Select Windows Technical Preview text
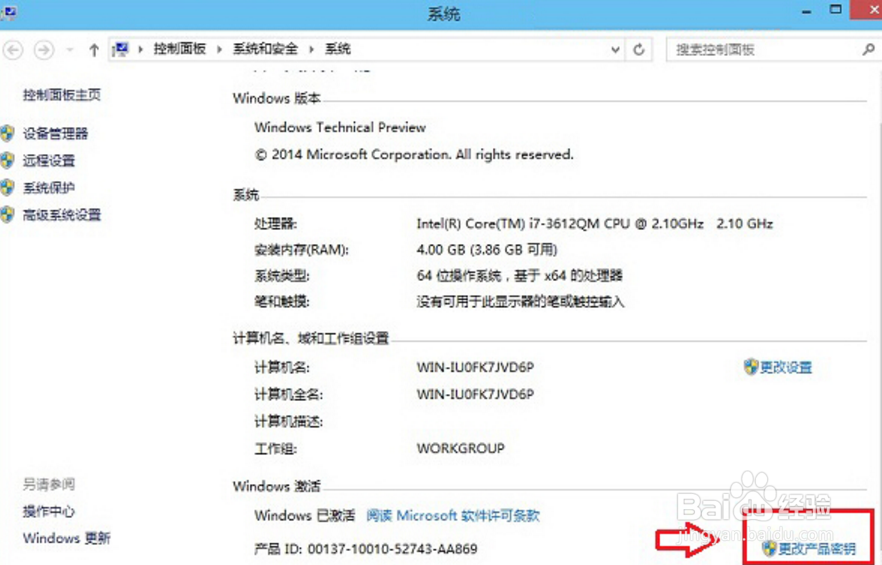882x565 pixels. [x=340, y=127]
